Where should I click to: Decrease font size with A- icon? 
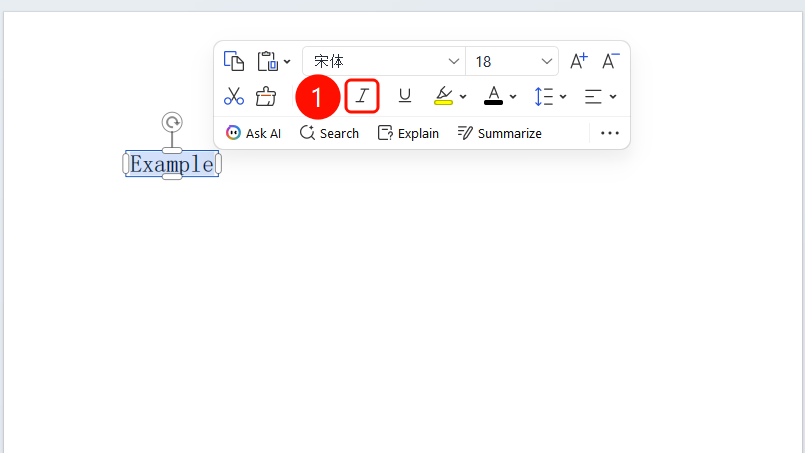point(610,61)
